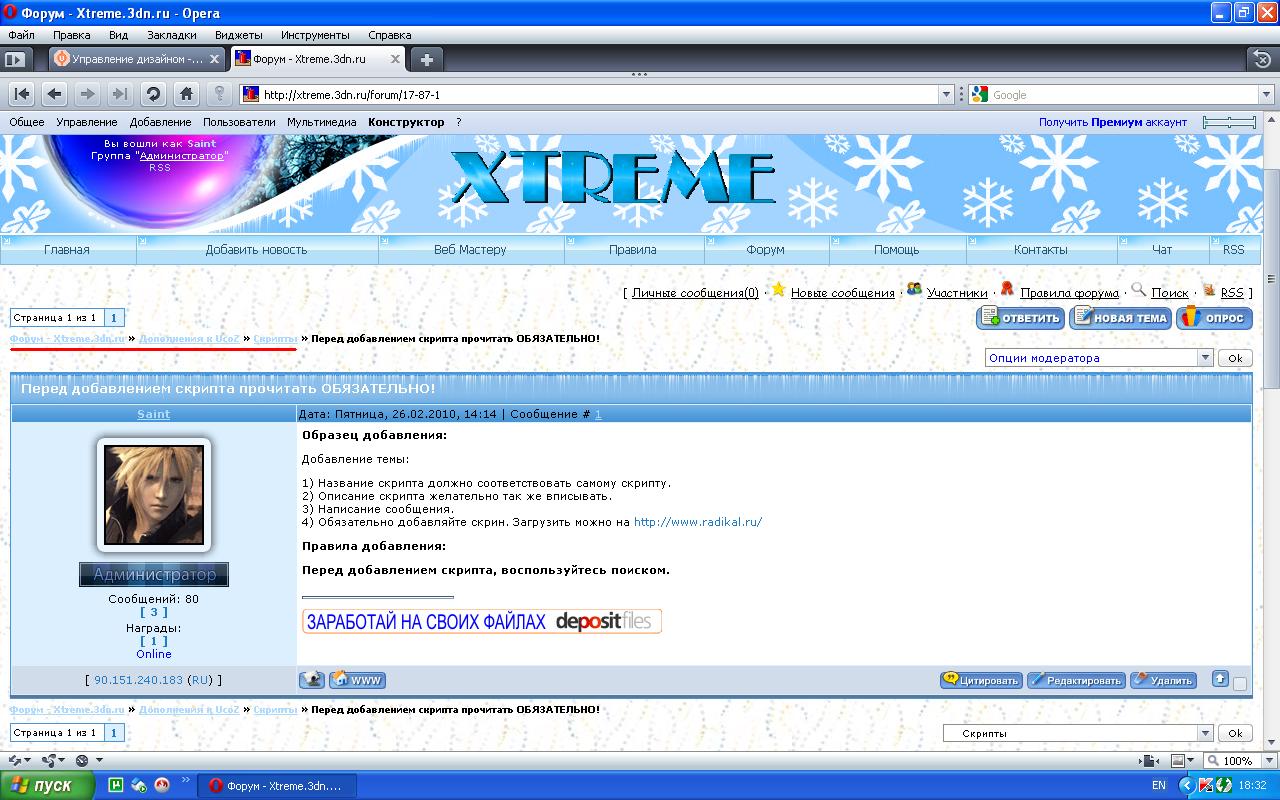Image resolution: width=1280 pixels, height=800 pixels.
Task: Open Мультимедиа in the admin bar
Action: tap(321, 122)
